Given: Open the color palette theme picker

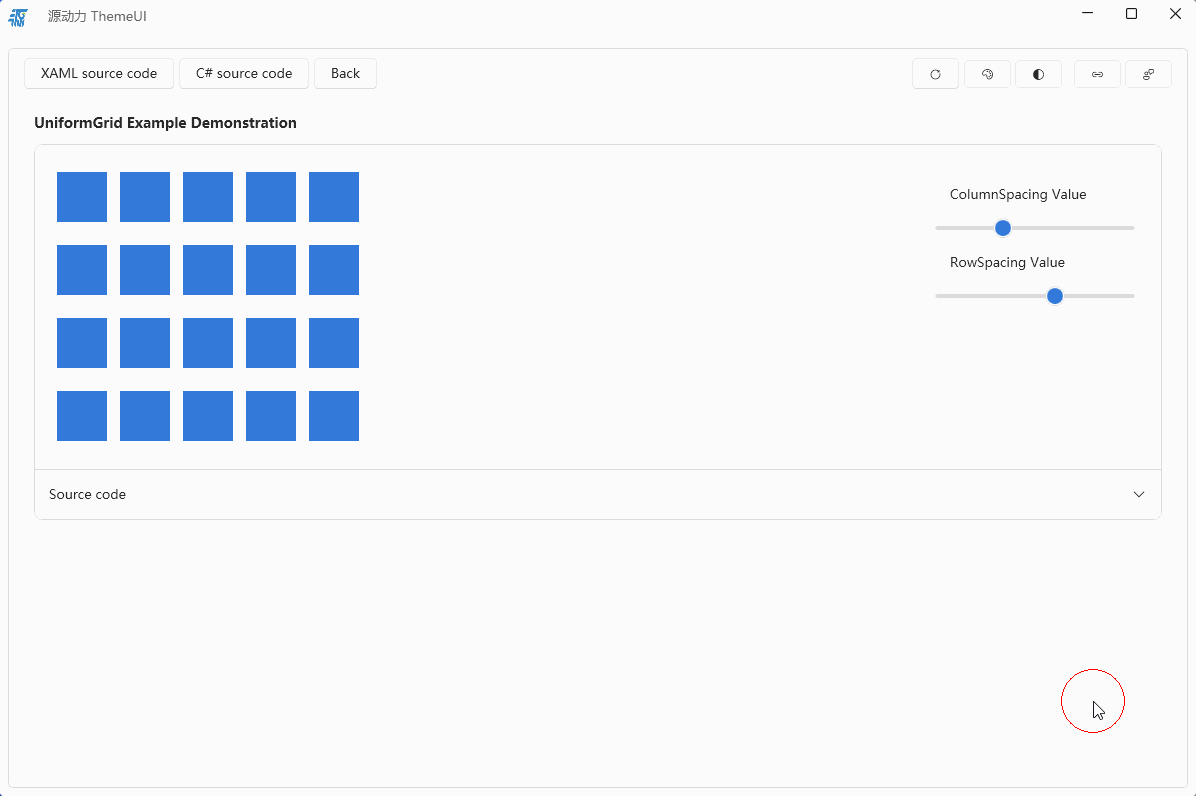Looking at the screenshot, I should coord(987,74).
